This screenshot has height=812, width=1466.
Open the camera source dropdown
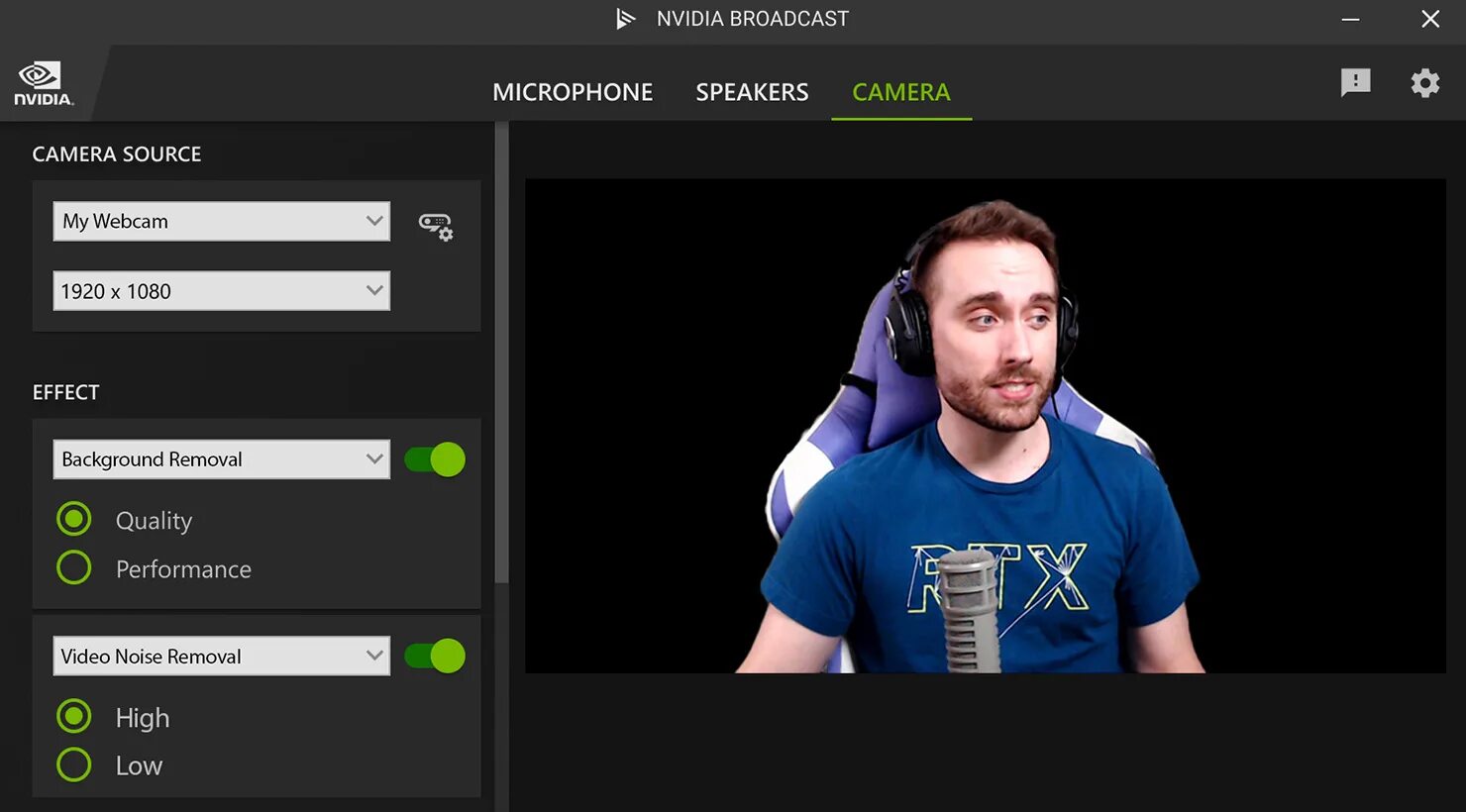tap(220, 221)
